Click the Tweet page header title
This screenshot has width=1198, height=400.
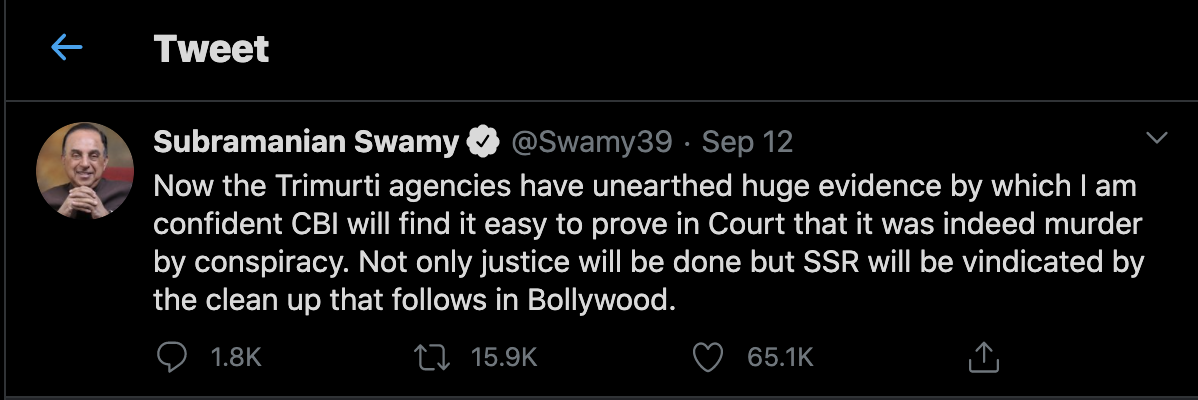tap(211, 48)
